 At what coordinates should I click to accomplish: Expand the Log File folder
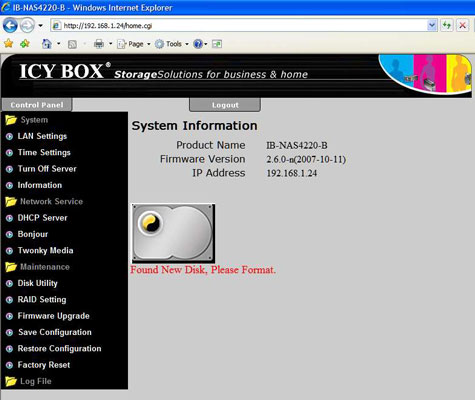pyautogui.click(x=36, y=381)
